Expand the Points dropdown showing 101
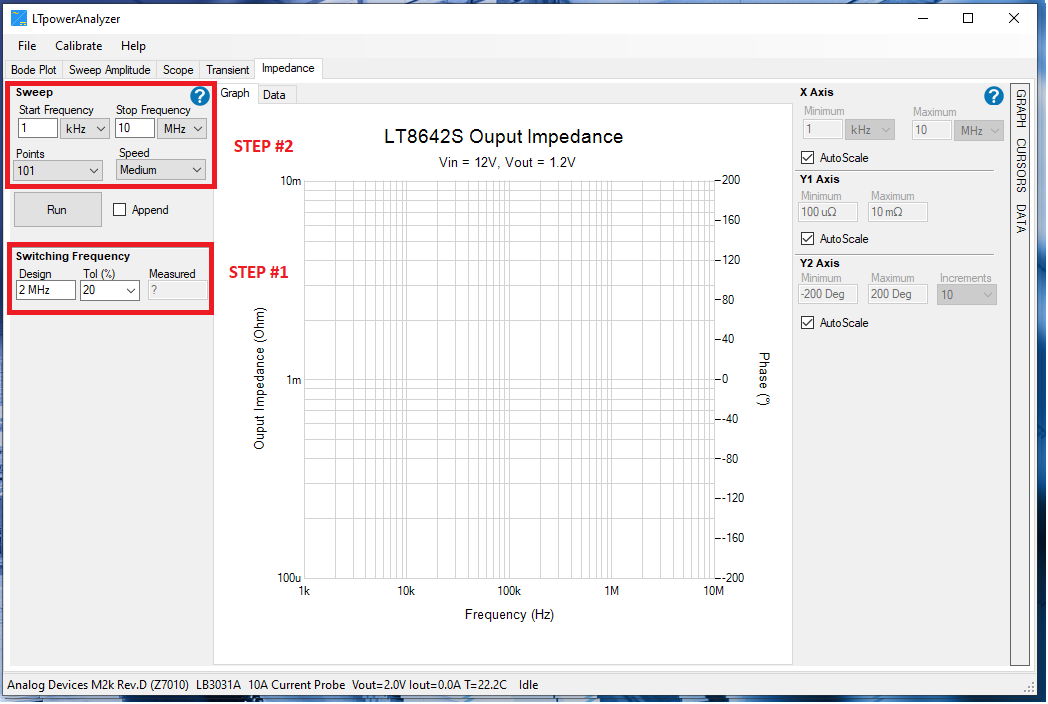1048x704 pixels. point(59,170)
